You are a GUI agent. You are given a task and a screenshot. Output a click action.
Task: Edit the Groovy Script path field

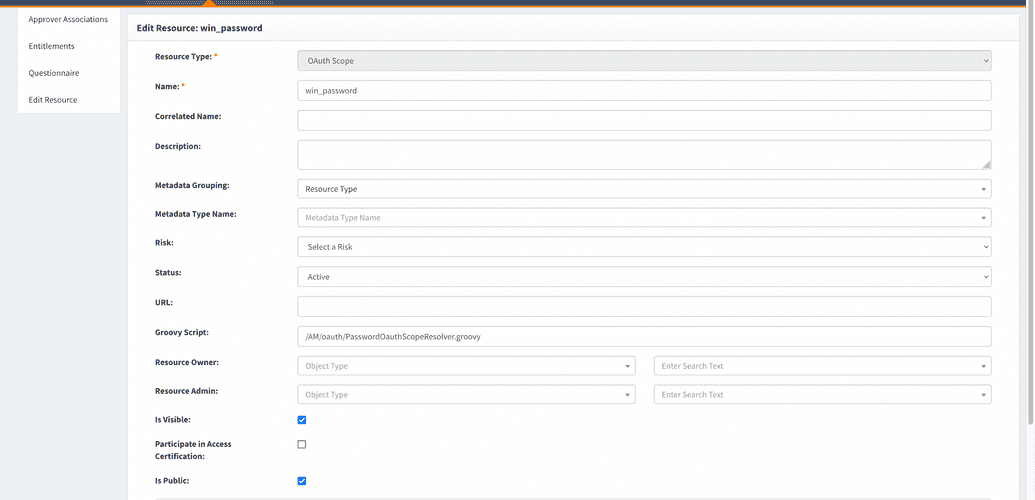(x=644, y=337)
